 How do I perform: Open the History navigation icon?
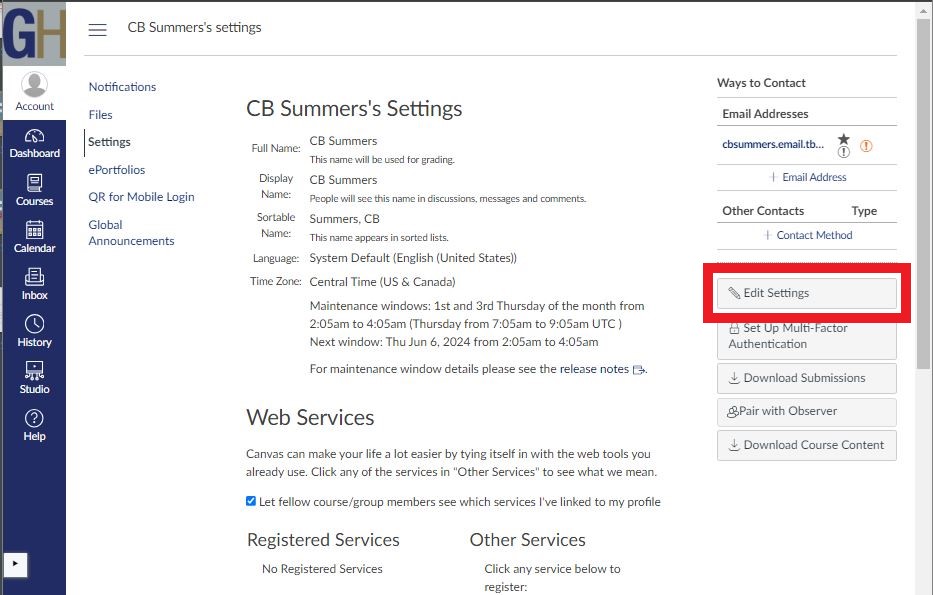tap(34, 331)
